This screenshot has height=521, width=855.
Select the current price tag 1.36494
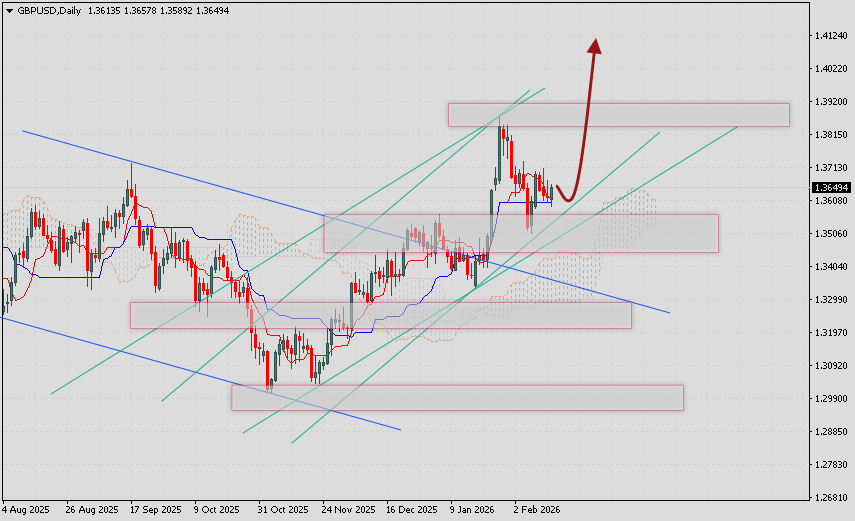pos(831,187)
